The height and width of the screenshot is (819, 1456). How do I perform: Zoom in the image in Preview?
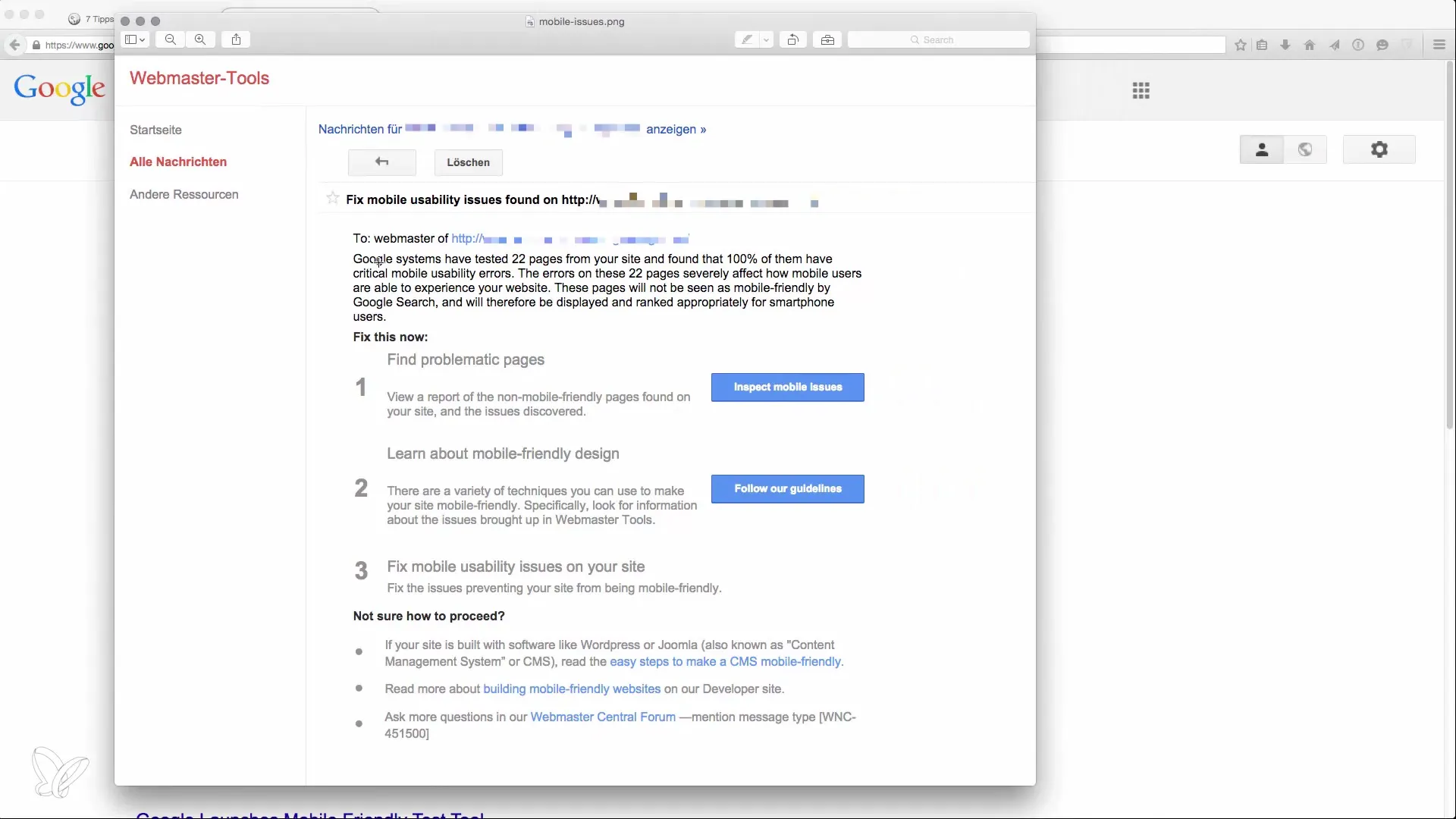click(x=200, y=39)
